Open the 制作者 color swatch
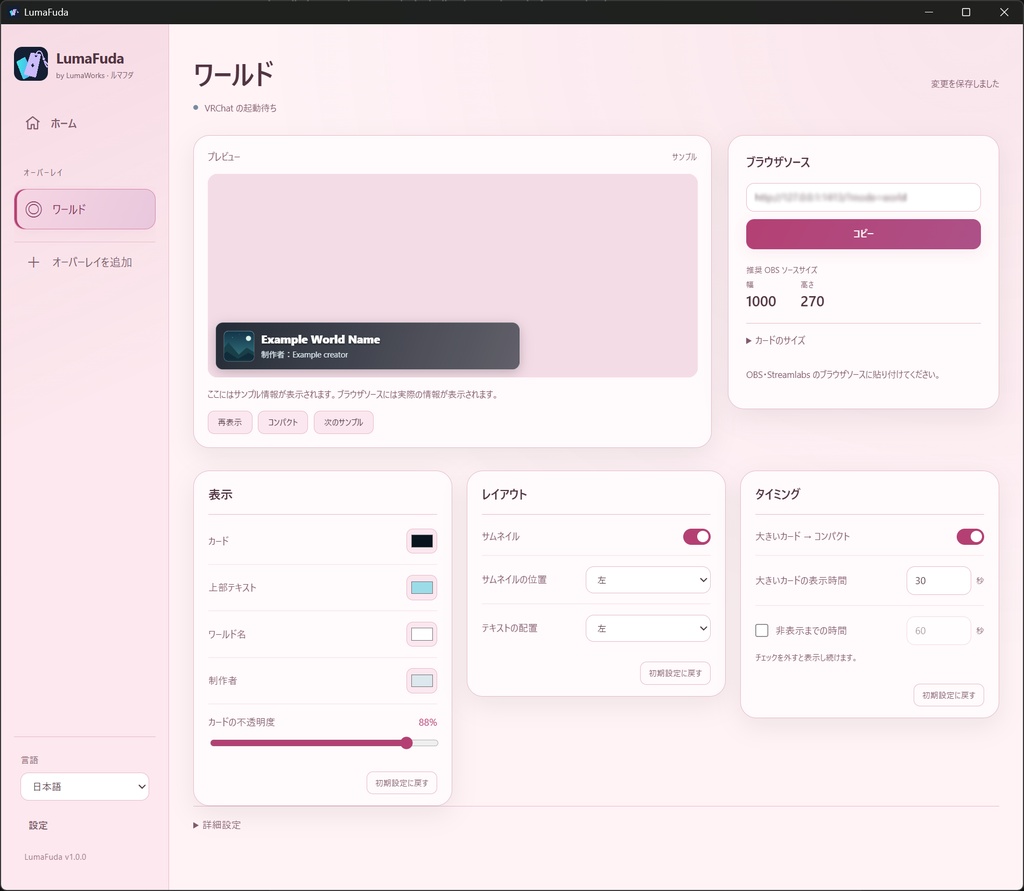The image size is (1024, 891). coord(422,681)
